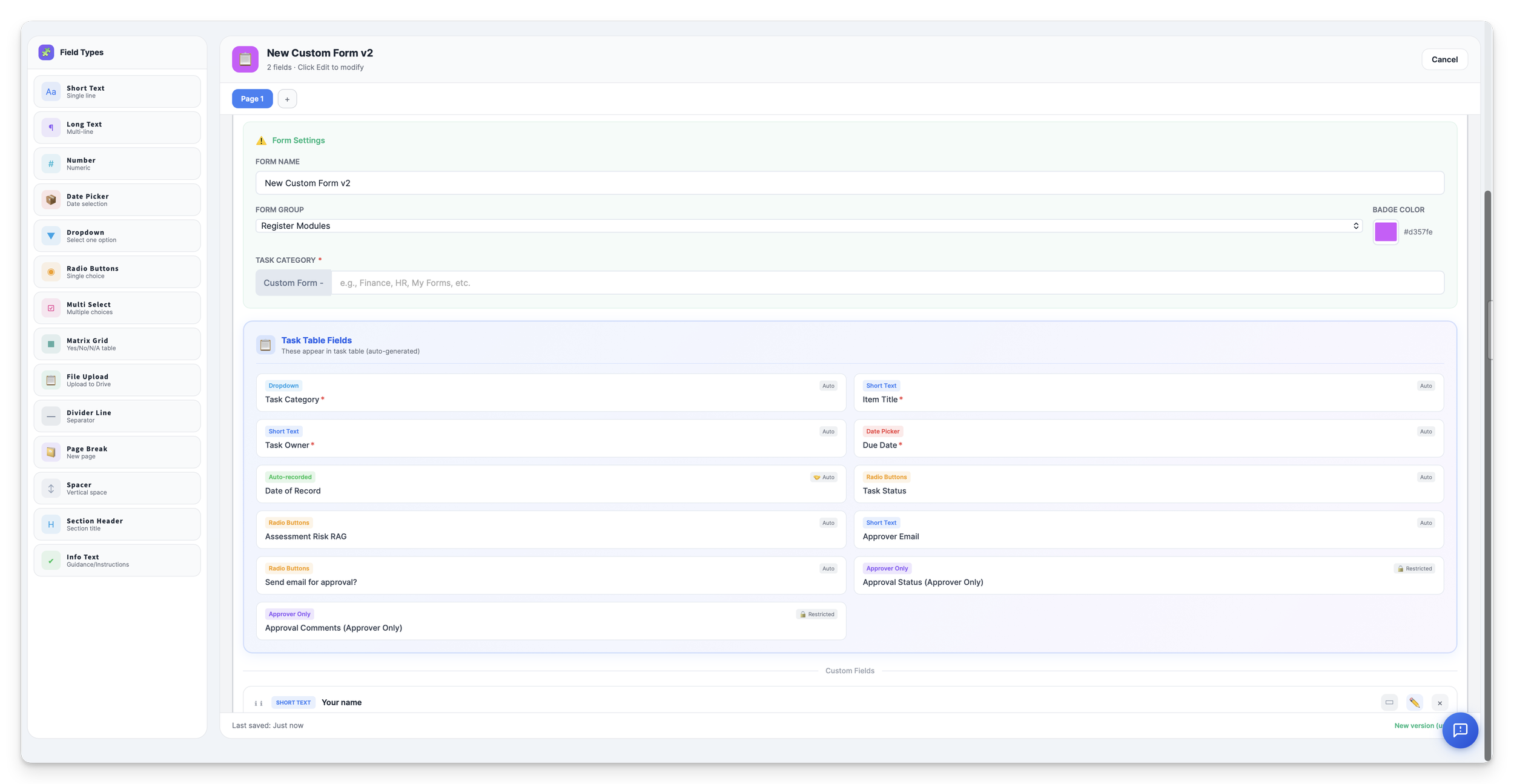Switch to the Page 1 tab
The height and width of the screenshot is (784, 1514).
pyautogui.click(x=252, y=99)
